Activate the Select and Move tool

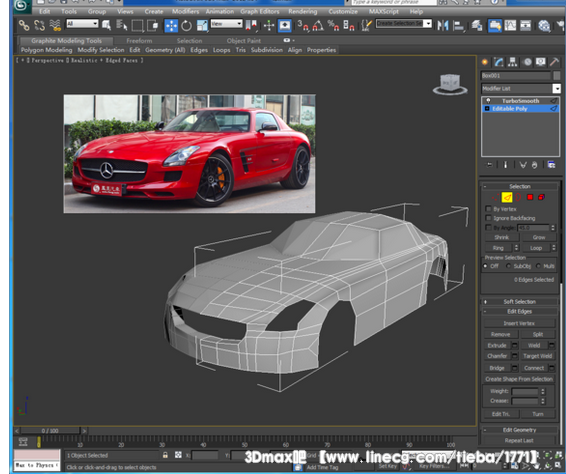pos(171,26)
